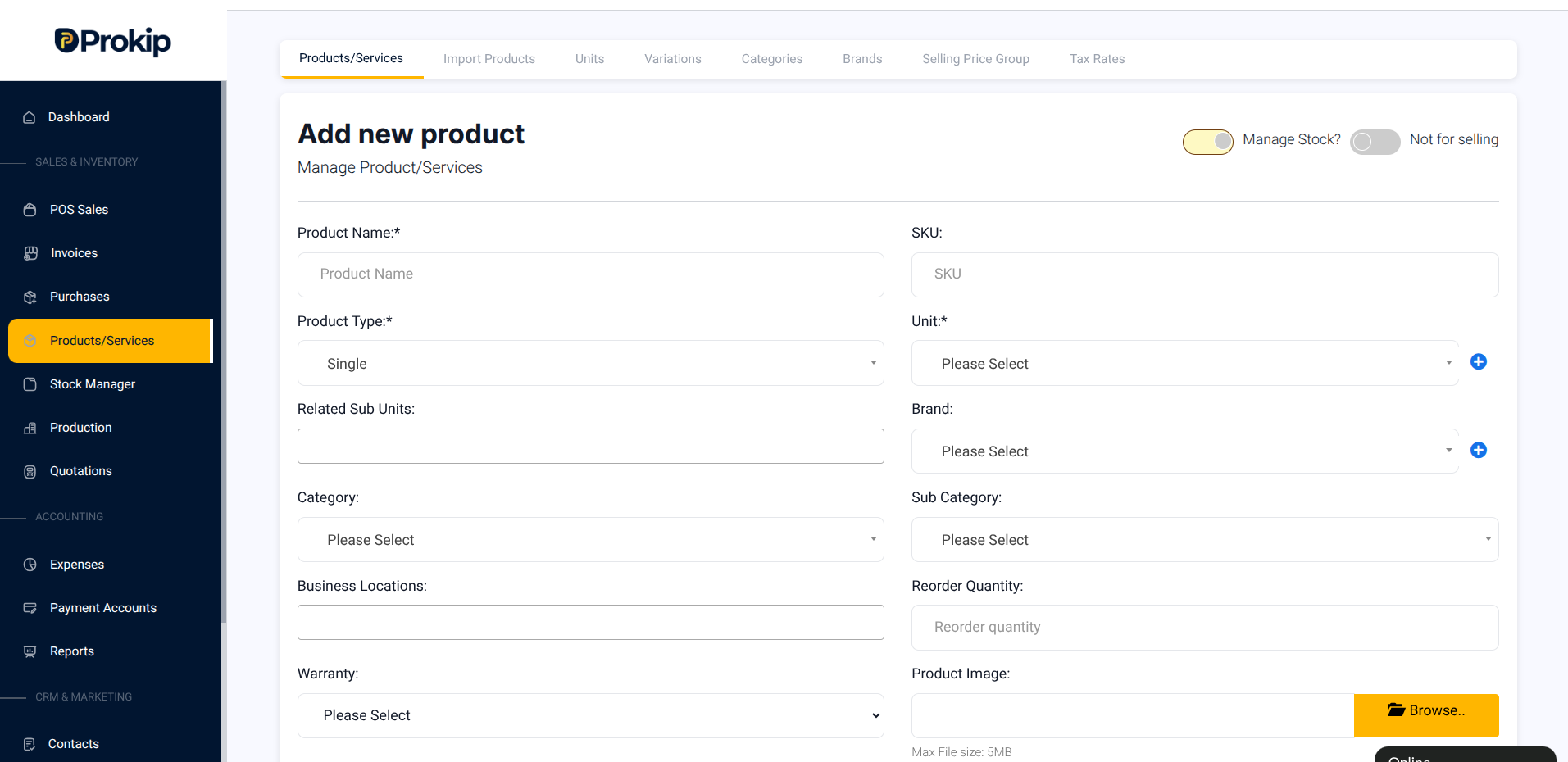Click the Purchases sidebar icon
1568x762 pixels.
pyautogui.click(x=30, y=297)
